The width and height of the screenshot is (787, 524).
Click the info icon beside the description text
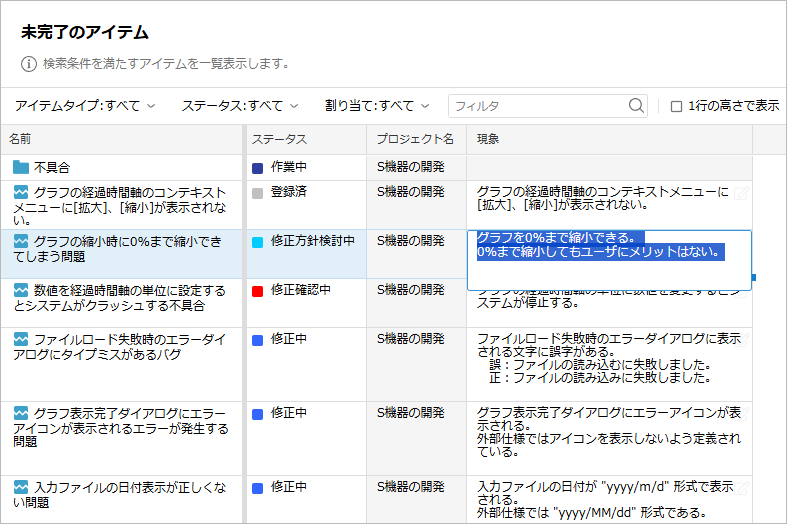pyautogui.click(x=29, y=63)
